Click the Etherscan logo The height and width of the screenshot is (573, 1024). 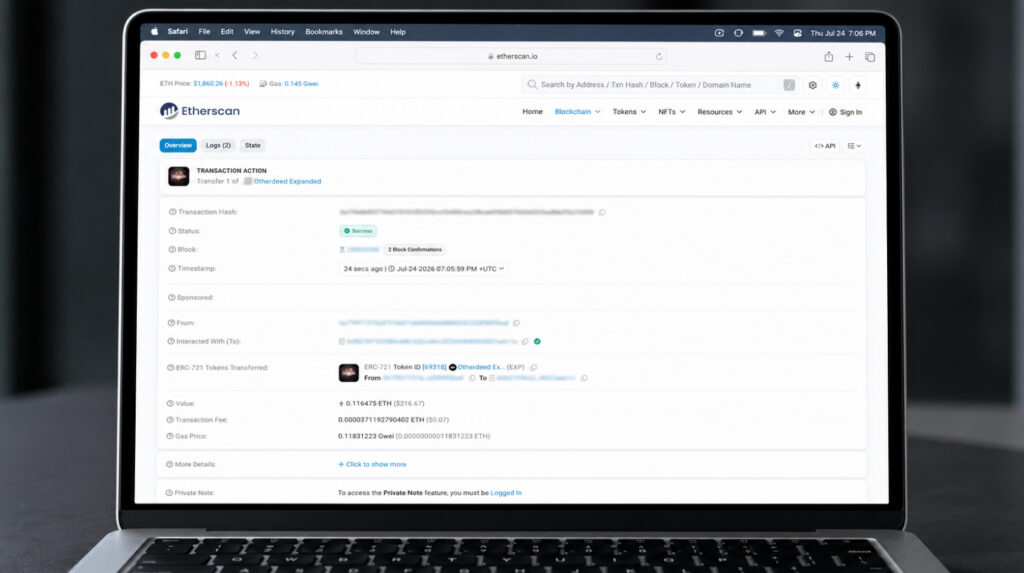tap(200, 111)
